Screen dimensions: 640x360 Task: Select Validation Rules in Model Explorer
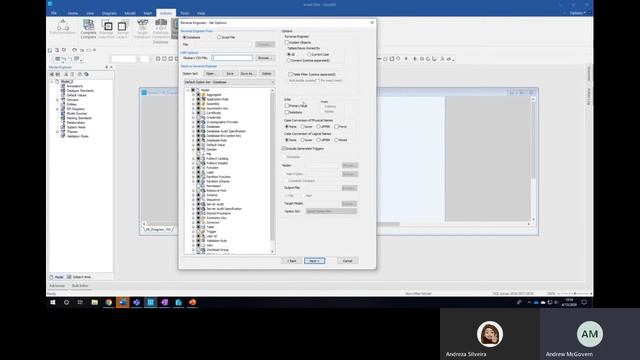[x=77, y=136]
